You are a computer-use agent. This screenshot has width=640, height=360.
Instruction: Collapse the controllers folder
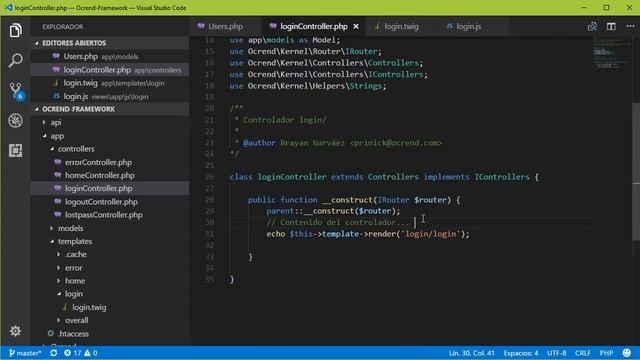pos(110,149)
